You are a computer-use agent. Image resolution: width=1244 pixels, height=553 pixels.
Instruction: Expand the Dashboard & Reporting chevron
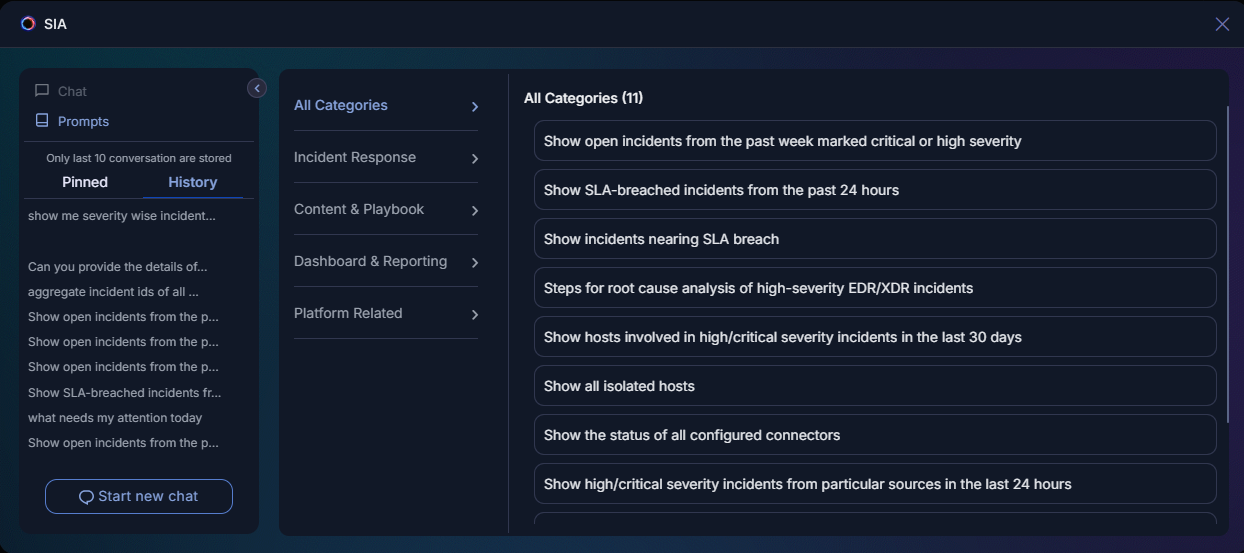[475, 263]
